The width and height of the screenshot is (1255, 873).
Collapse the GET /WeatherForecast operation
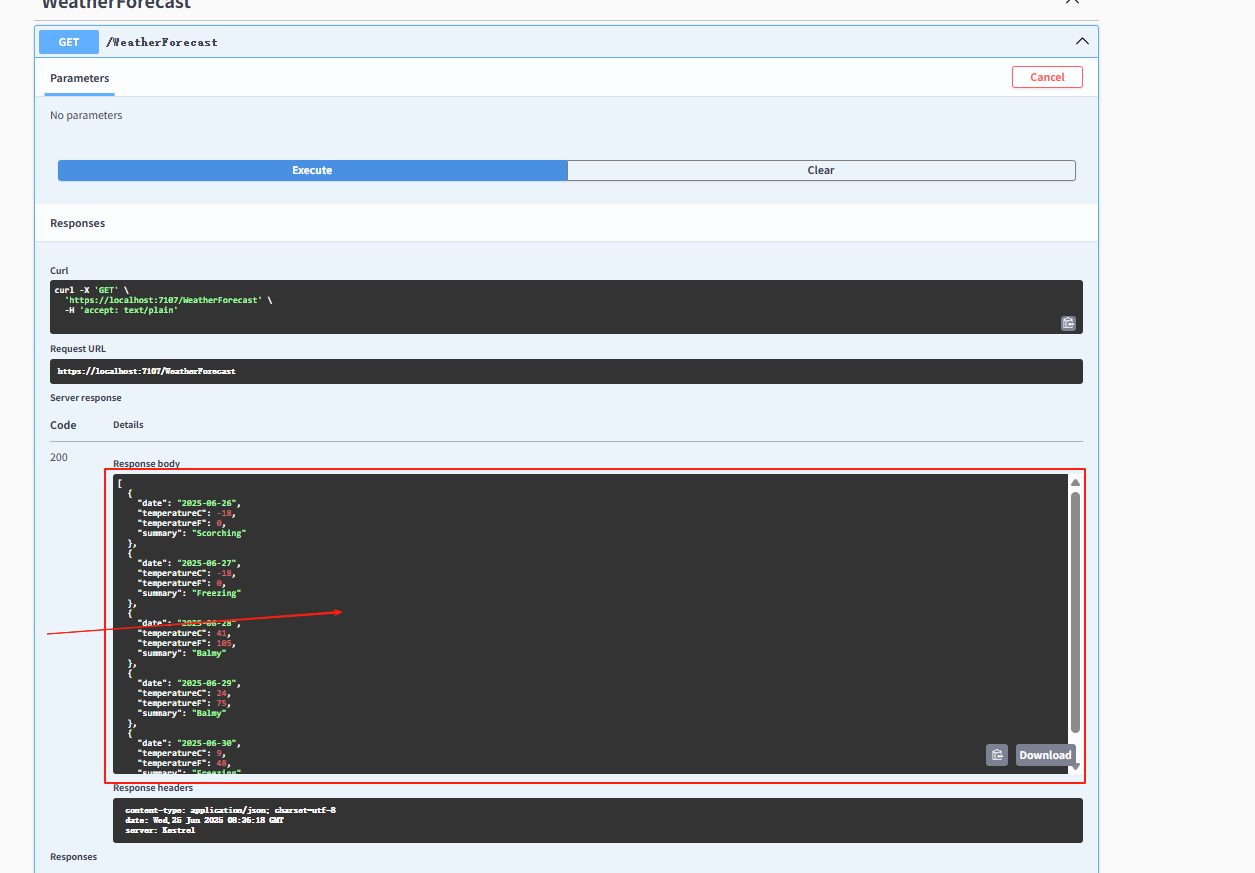coord(1081,42)
